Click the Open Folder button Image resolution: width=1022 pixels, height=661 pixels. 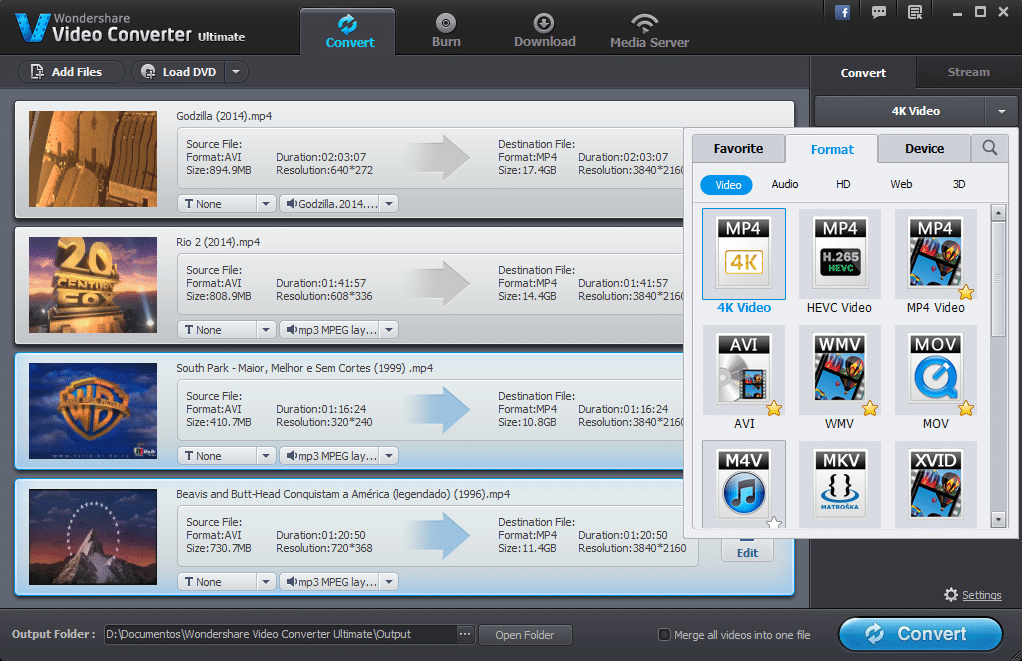tap(524, 634)
